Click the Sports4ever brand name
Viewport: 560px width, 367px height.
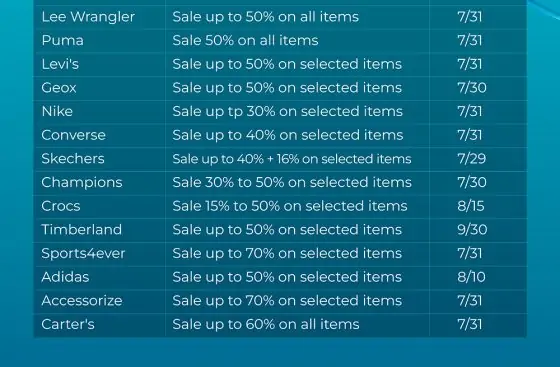pyautogui.click(x=83, y=253)
